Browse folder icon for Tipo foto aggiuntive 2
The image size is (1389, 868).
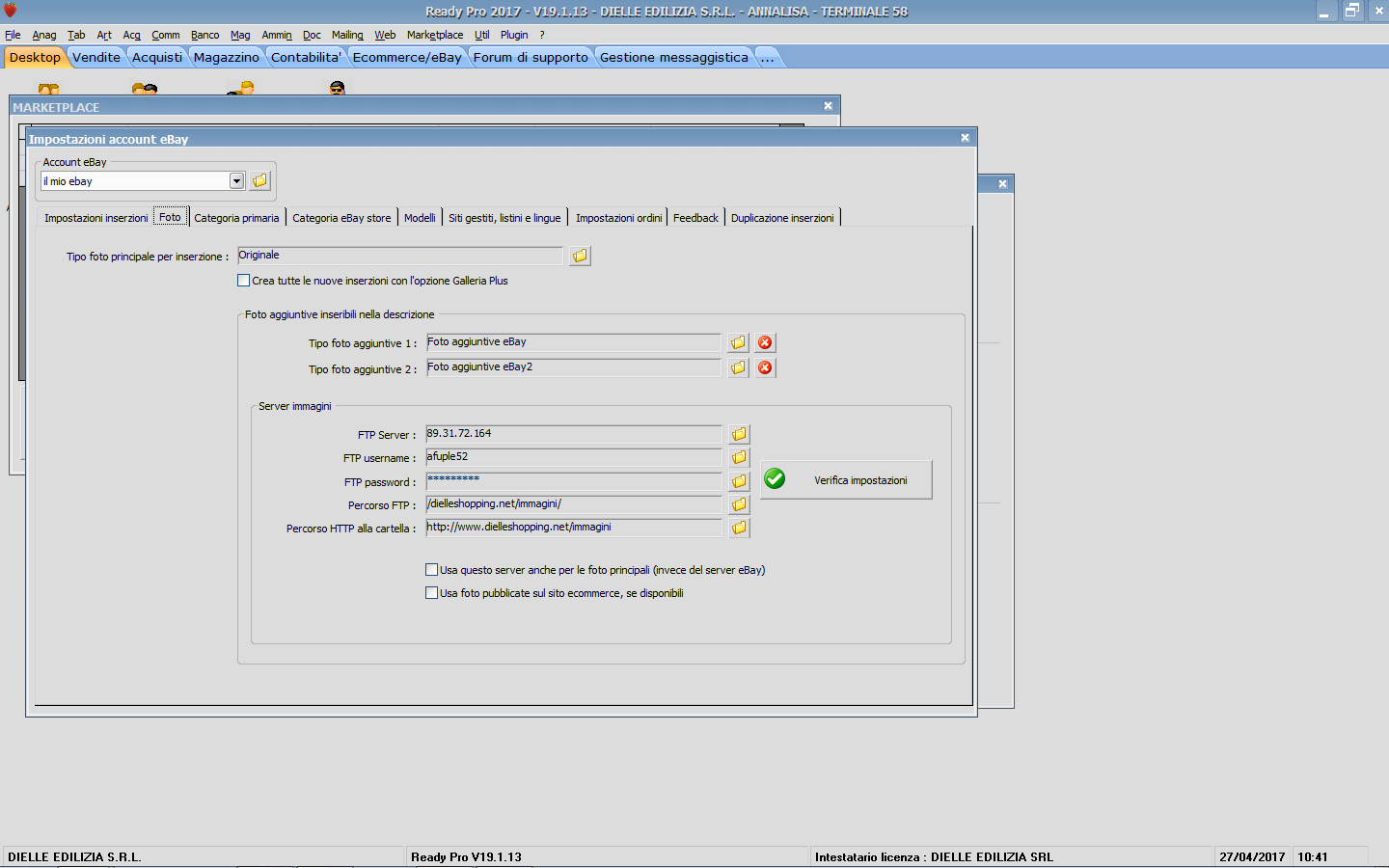738,367
